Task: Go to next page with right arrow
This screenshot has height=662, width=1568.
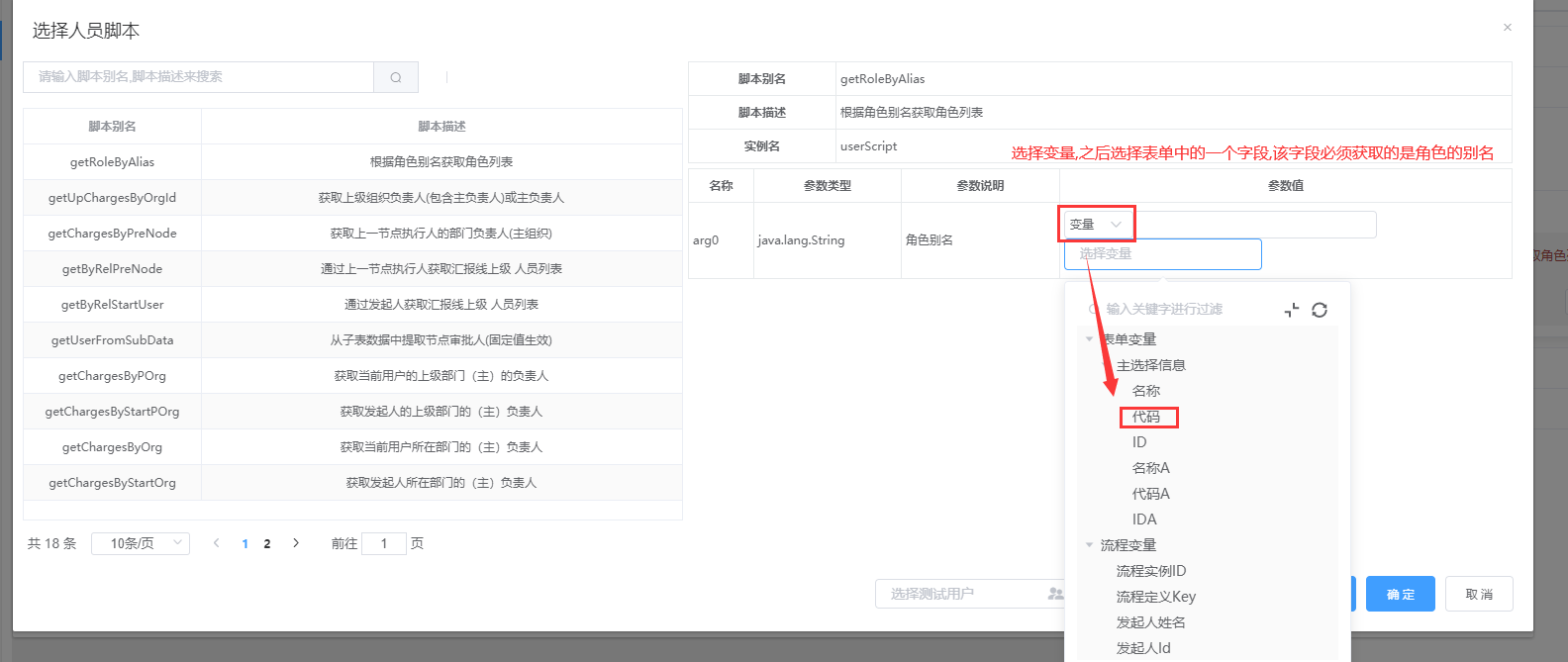Action: pyautogui.click(x=296, y=543)
